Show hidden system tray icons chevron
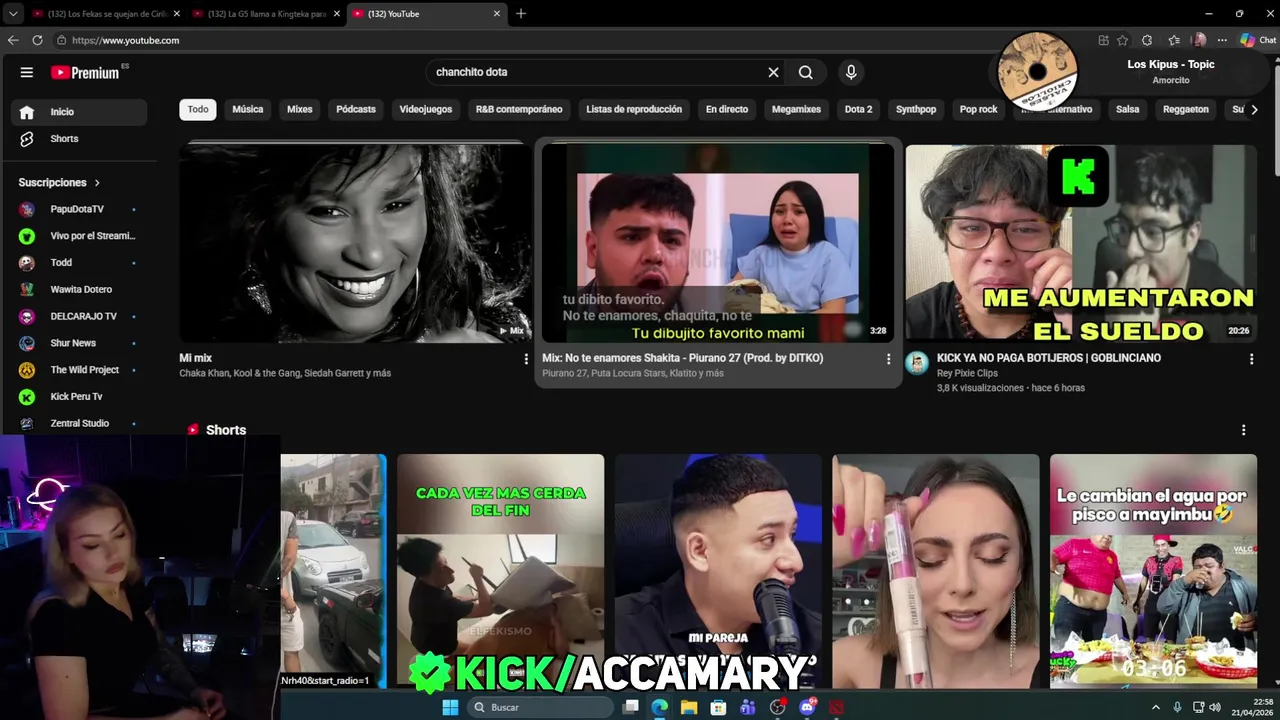The height and width of the screenshot is (720, 1280). tap(1156, 707)
